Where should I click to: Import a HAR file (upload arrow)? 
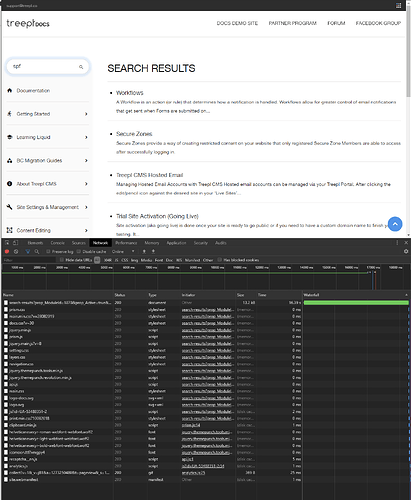(144, 251)
